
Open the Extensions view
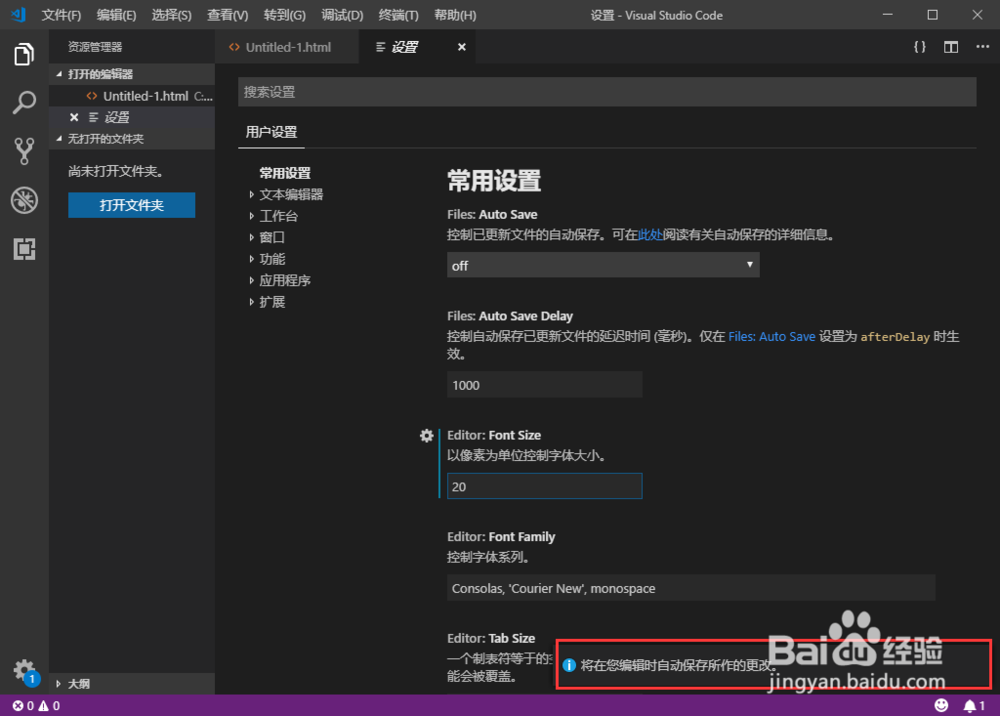tap(24, 249)
